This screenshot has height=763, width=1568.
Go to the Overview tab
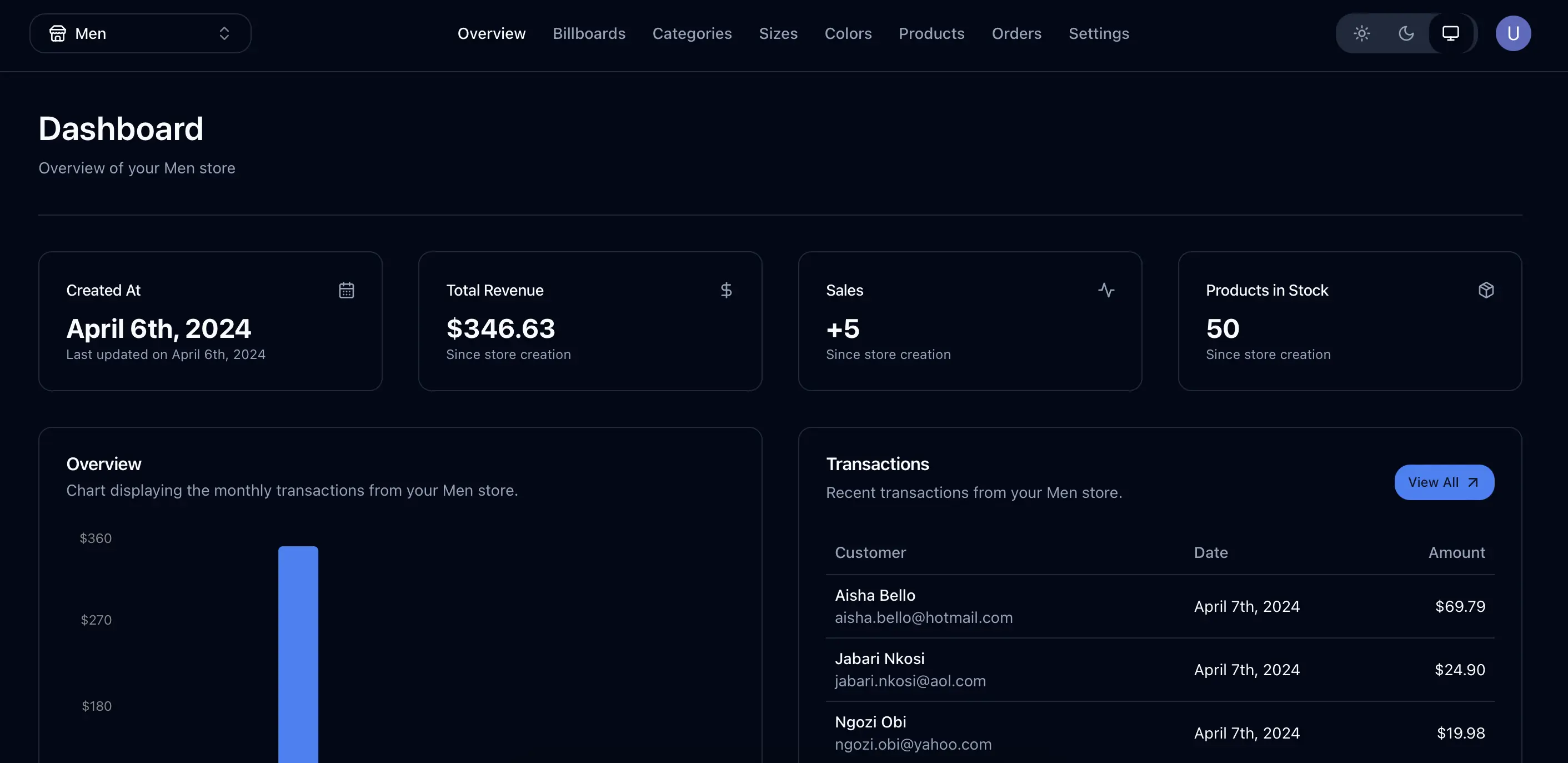tap(491, 33)
